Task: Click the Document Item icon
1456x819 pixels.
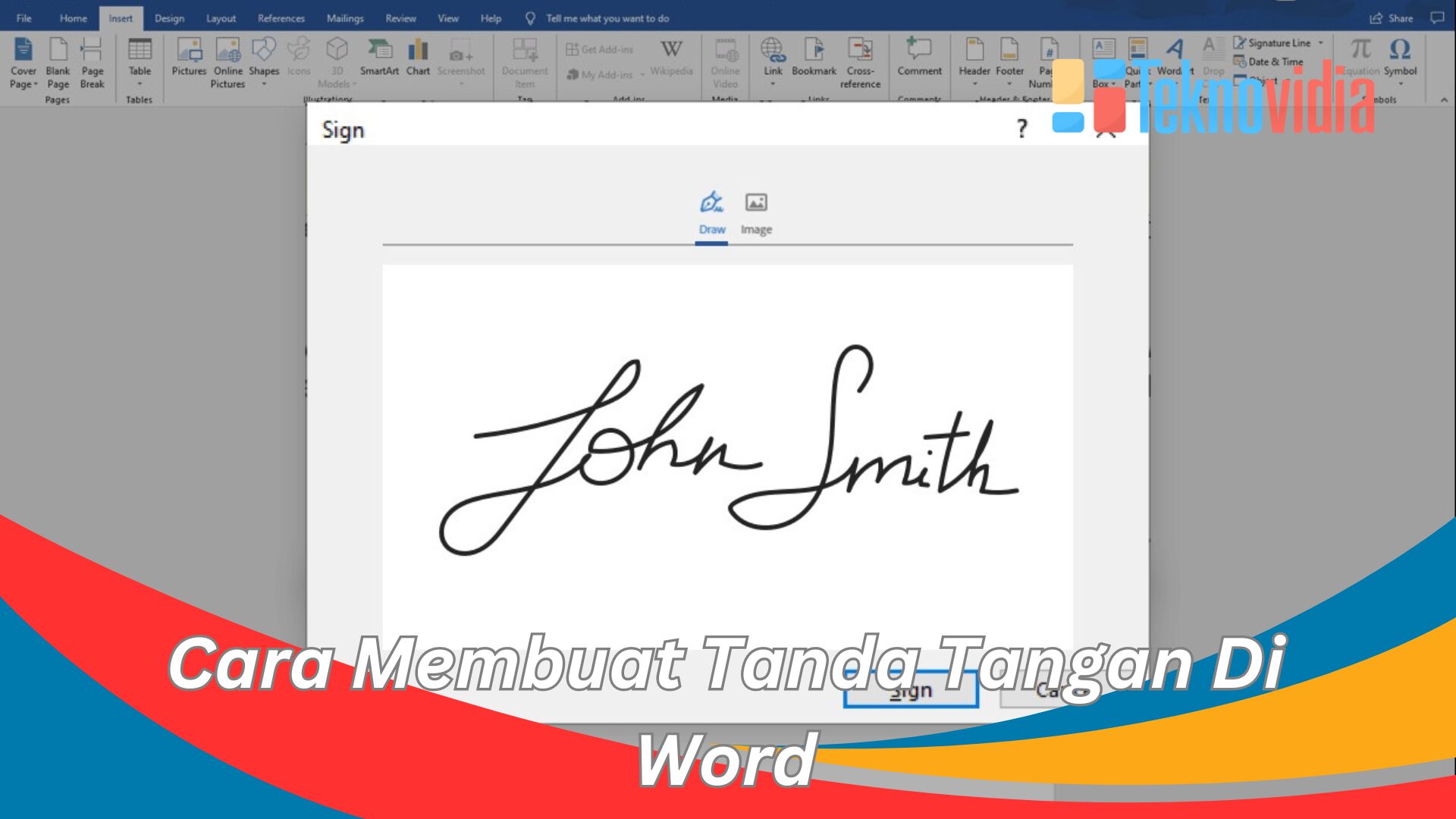Action: (524, 63)
